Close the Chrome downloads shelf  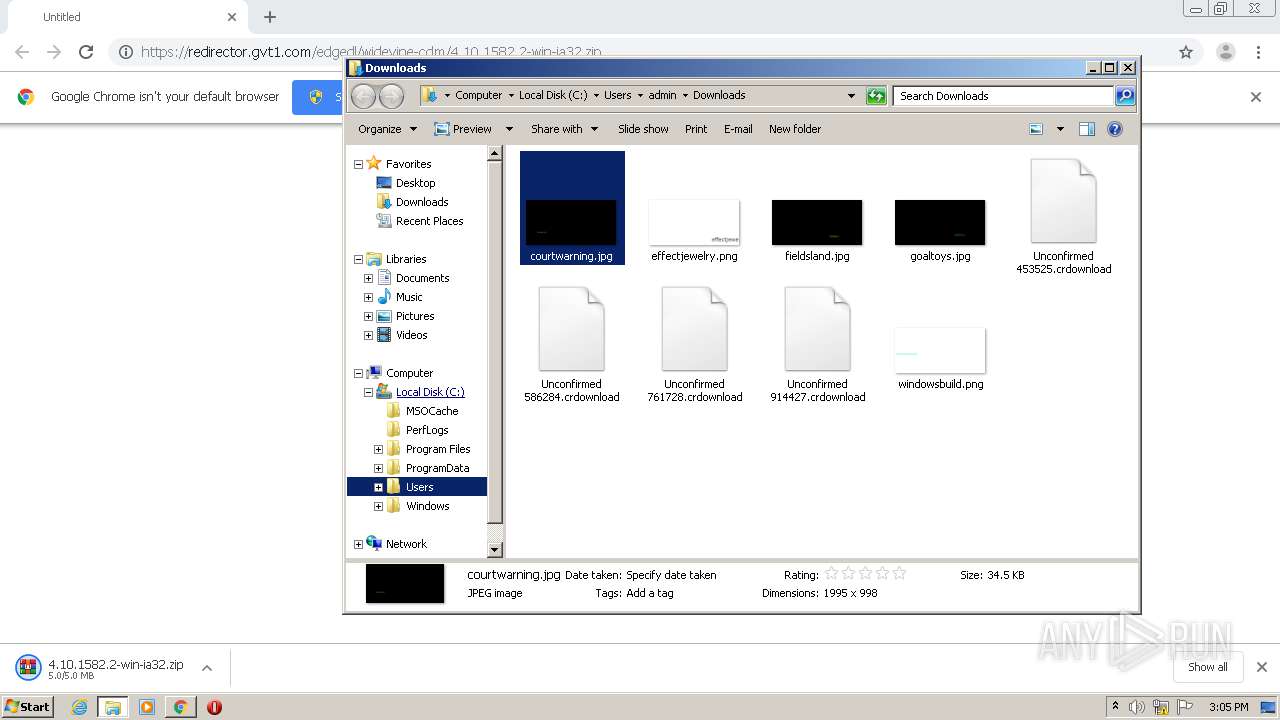(x=1261, y=667)
